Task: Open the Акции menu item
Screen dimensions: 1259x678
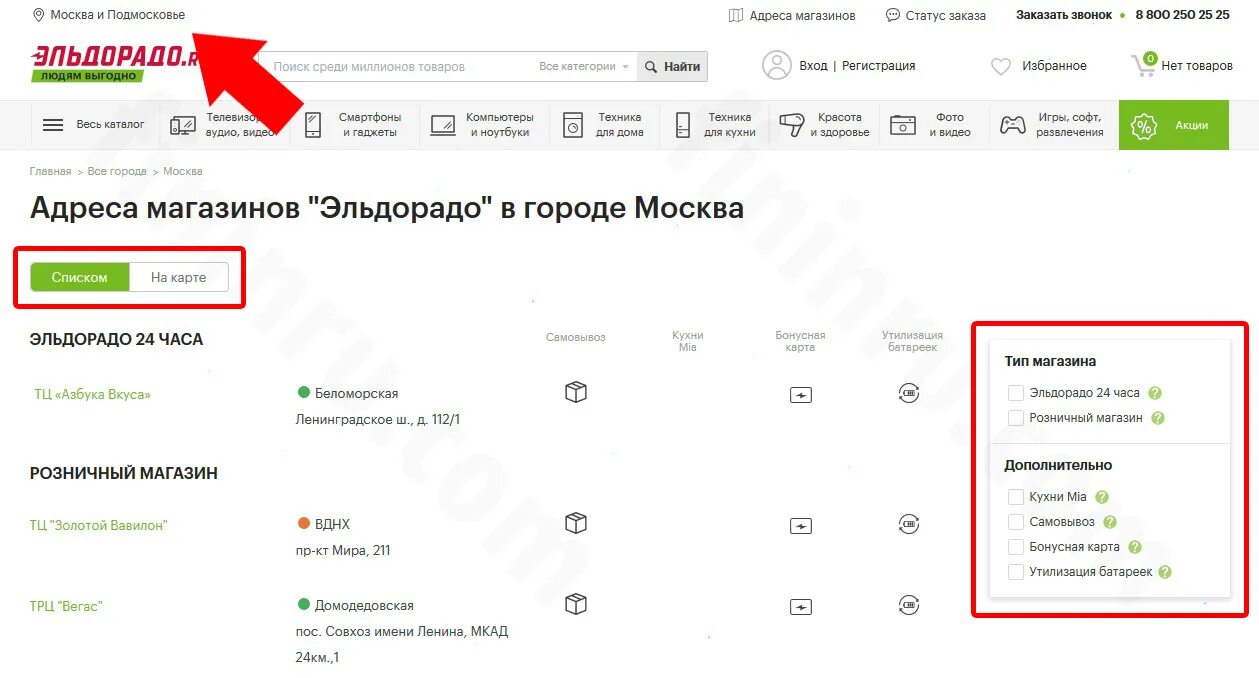Action: point(1174,125)
